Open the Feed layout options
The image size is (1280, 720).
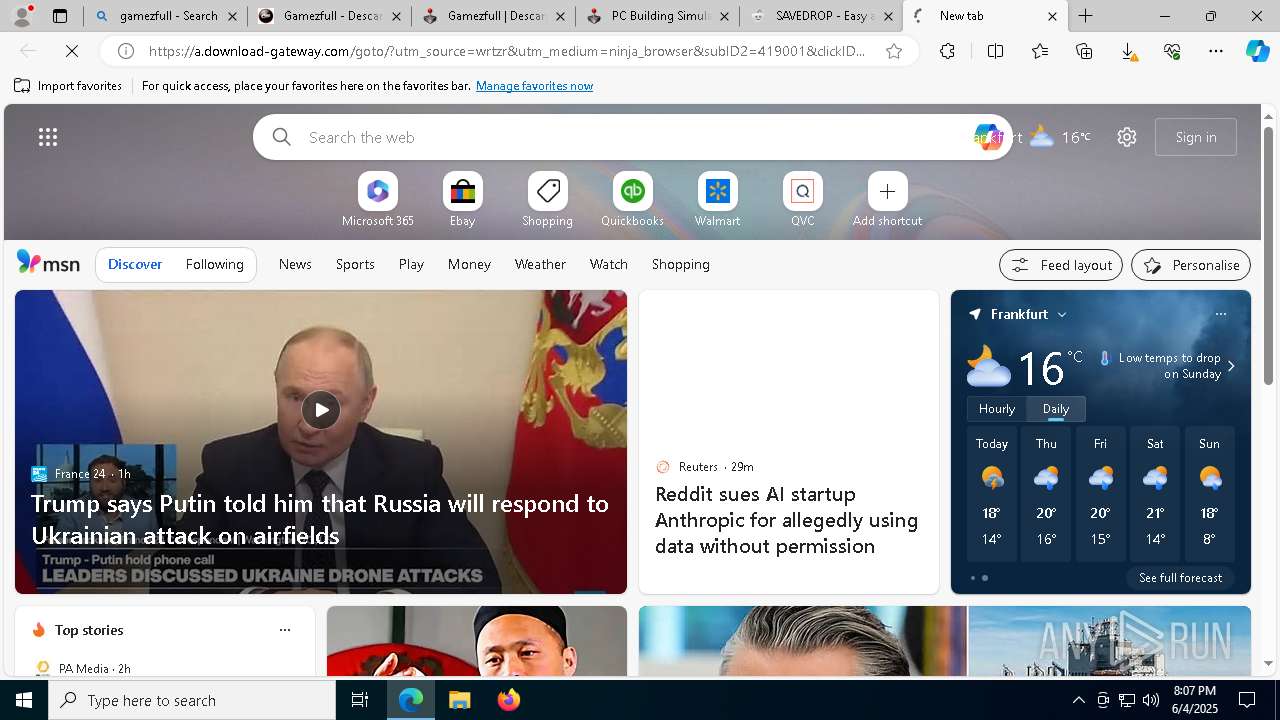click(1061, 265)
